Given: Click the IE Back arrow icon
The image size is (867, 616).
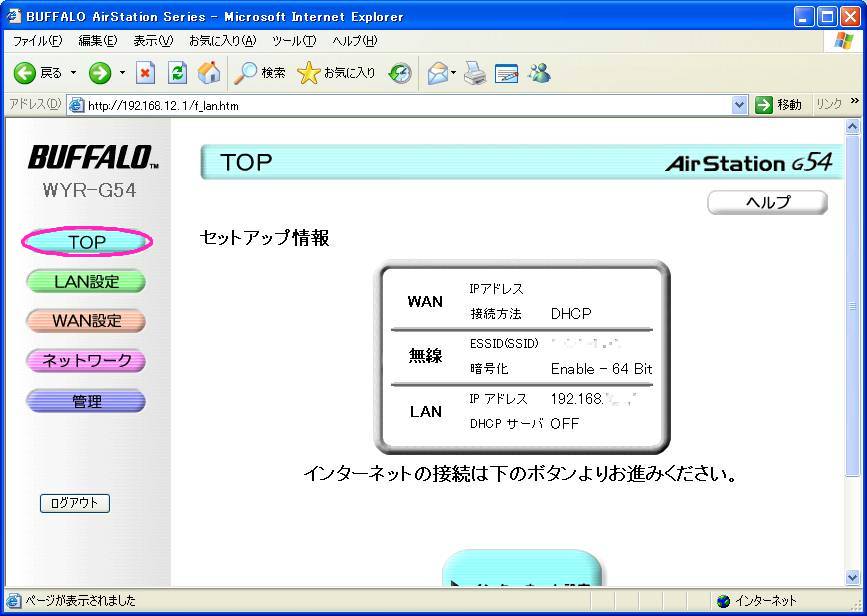Looking at the screenshot, I should [25, 73].
